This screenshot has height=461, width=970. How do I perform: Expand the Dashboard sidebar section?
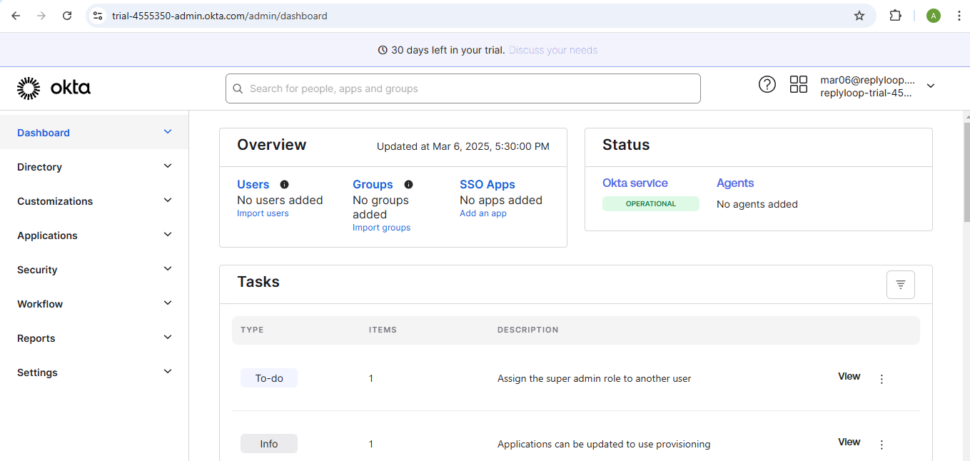(168, 132)
